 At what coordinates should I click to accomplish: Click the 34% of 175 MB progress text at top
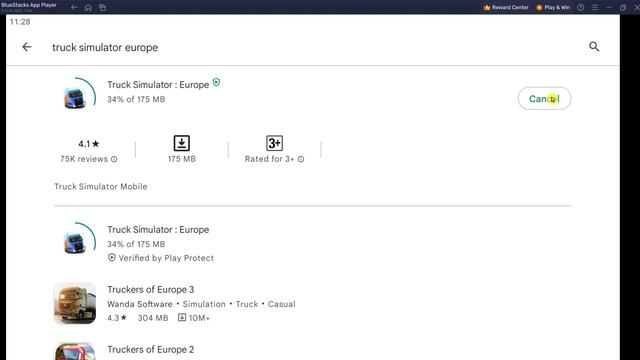point(136,99)
